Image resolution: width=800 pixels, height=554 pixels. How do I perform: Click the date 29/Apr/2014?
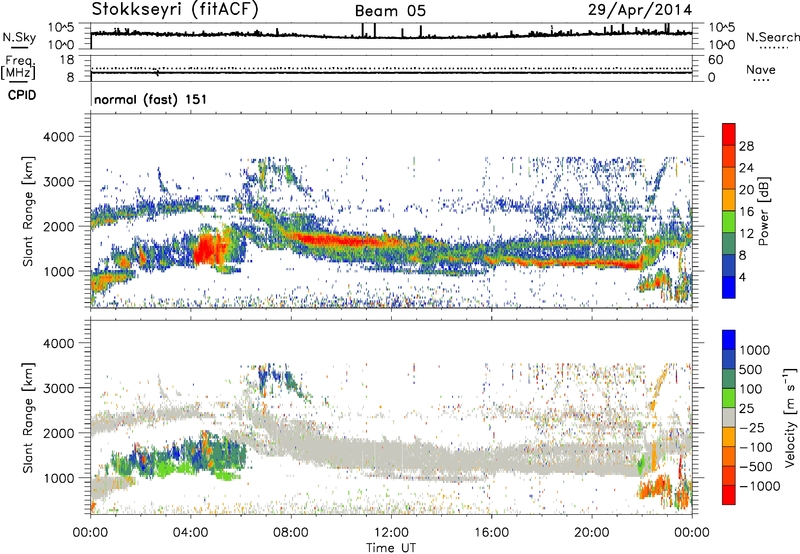(640, 10)
